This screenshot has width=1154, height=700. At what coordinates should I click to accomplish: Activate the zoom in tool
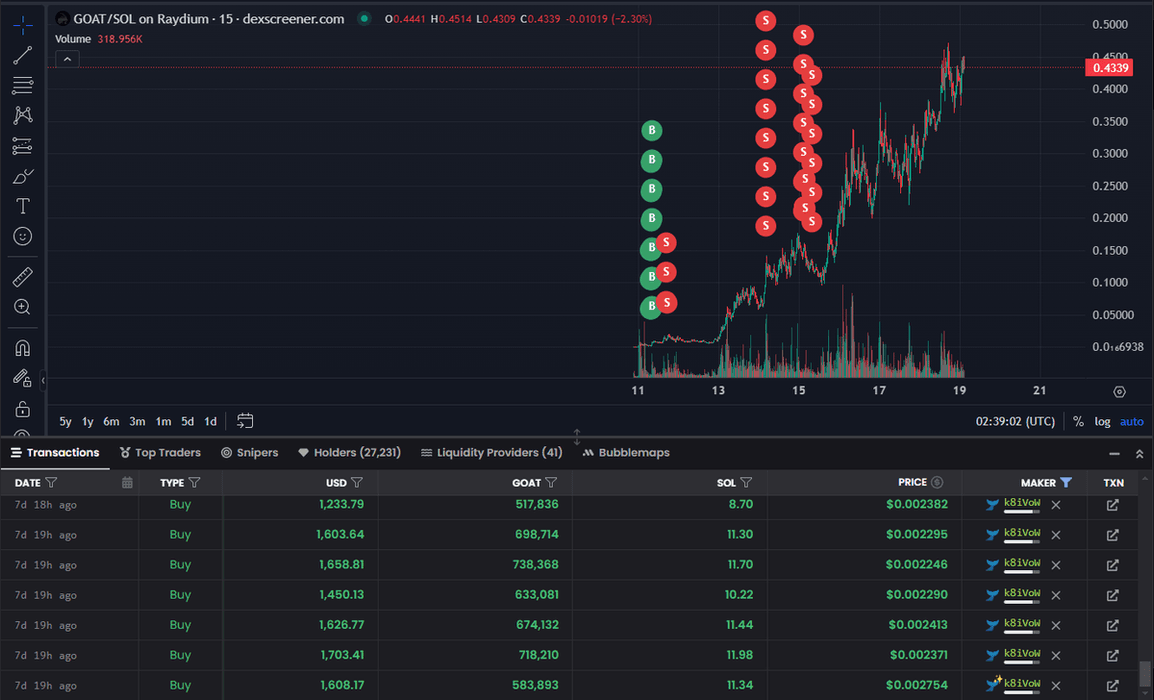[22, 307]
